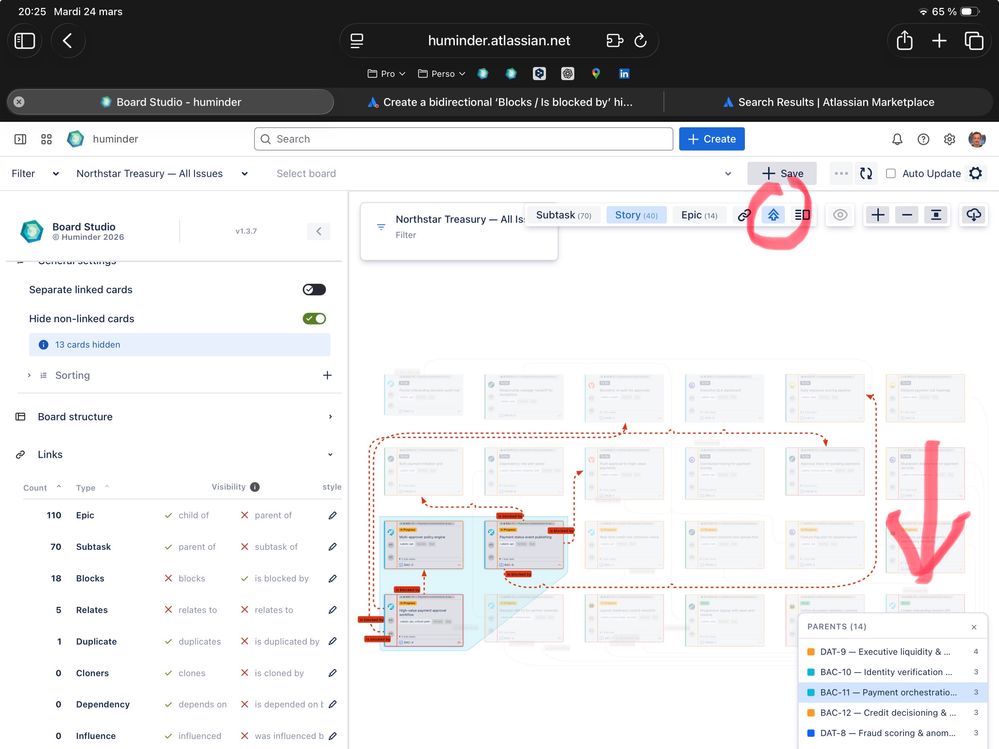
Task: Open the Jira help question mark icon
Action: [x=923, y=139]
